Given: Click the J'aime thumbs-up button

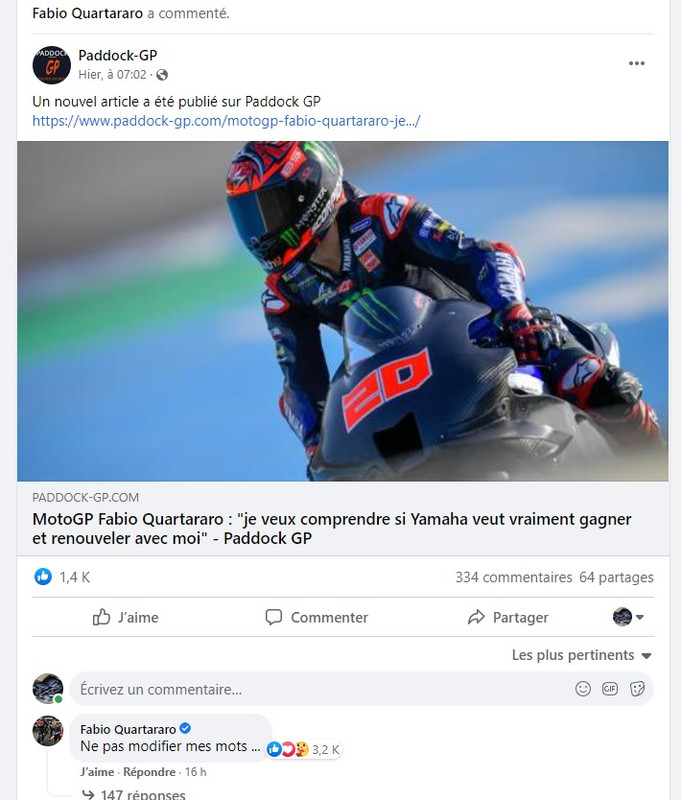Looking at the screenshot, I should click(125, 617).
